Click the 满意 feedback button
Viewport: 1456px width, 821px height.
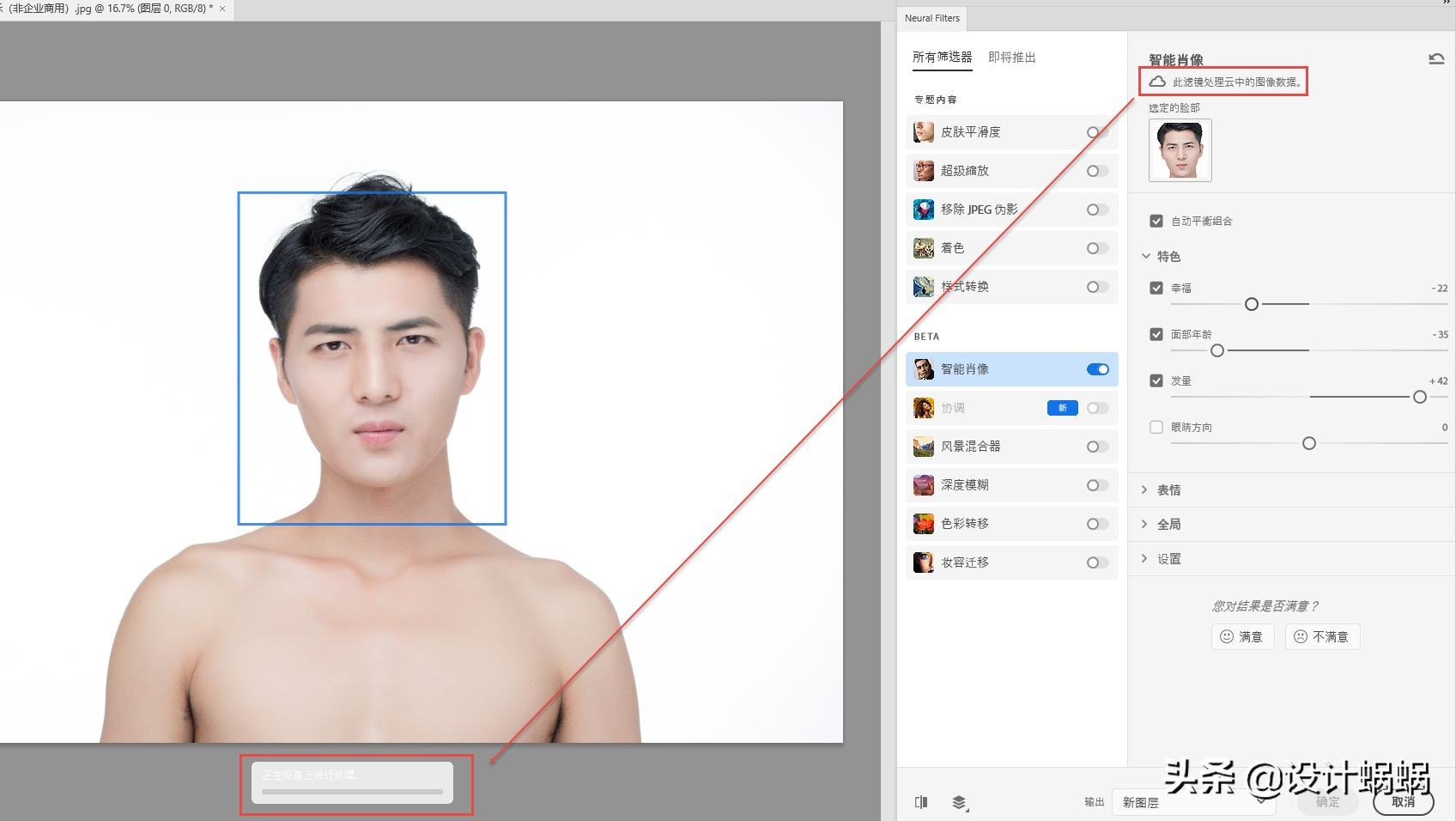(x=1242, y=636)
